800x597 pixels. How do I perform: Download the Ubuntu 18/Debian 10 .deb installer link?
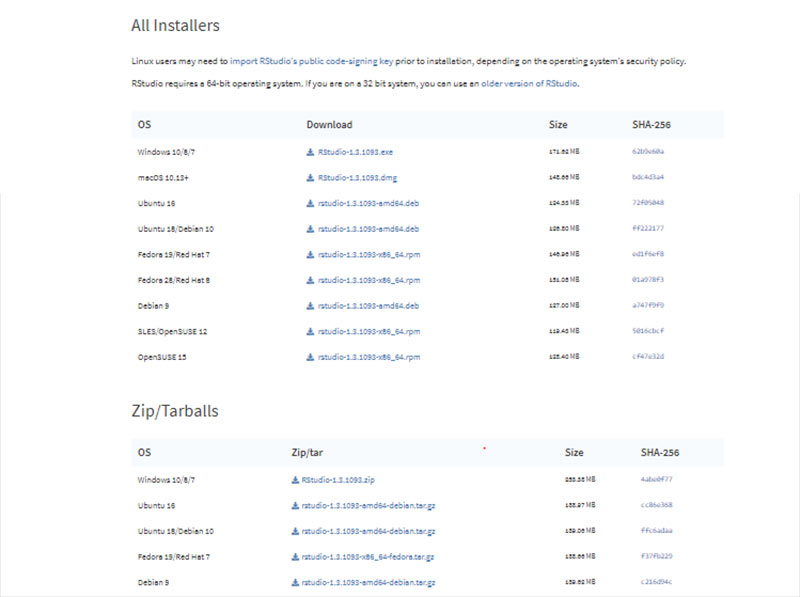pos(368,229)
